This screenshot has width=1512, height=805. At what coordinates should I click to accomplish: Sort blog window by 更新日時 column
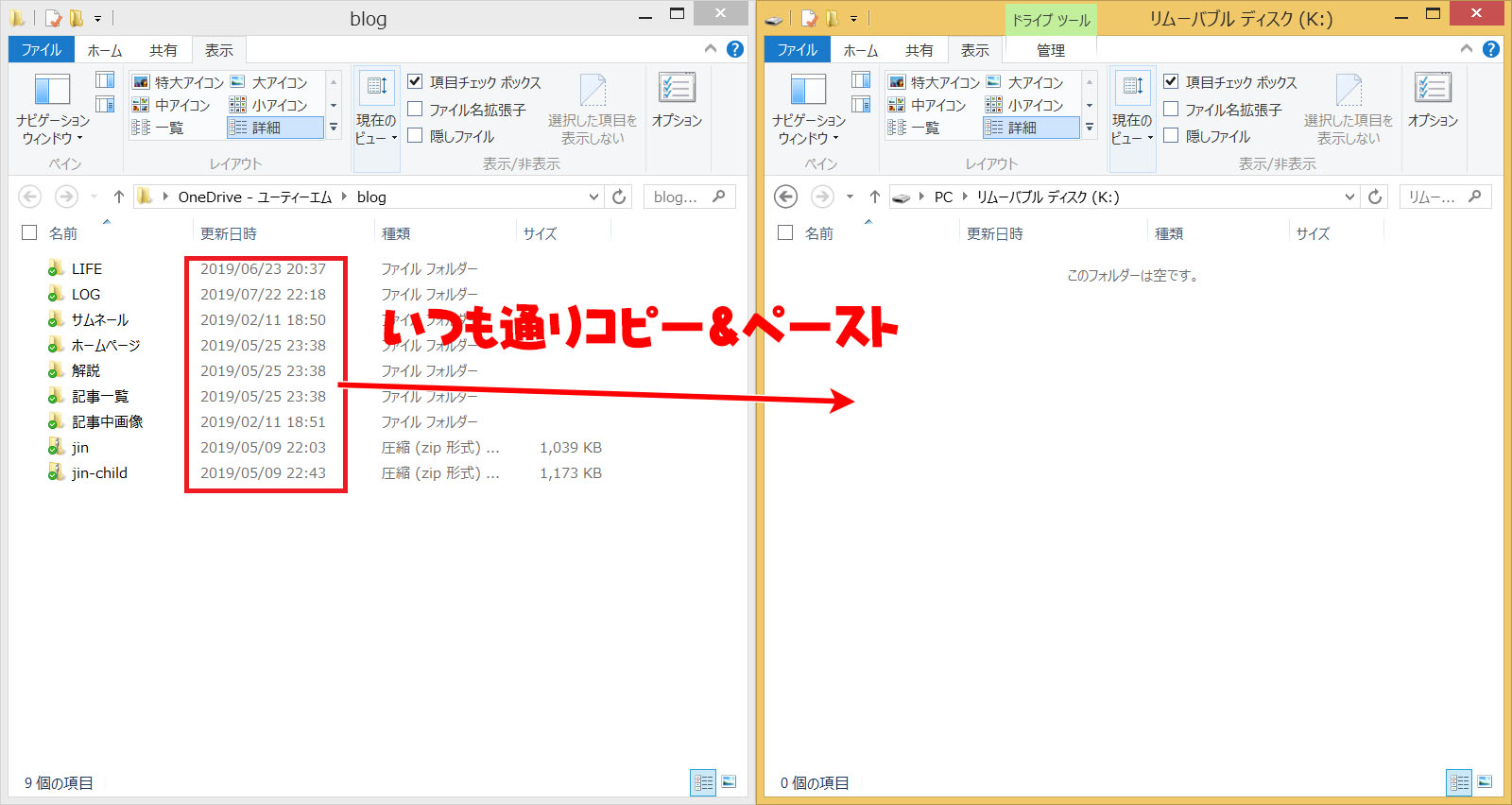pyautogui.click(x=283, y=233)
